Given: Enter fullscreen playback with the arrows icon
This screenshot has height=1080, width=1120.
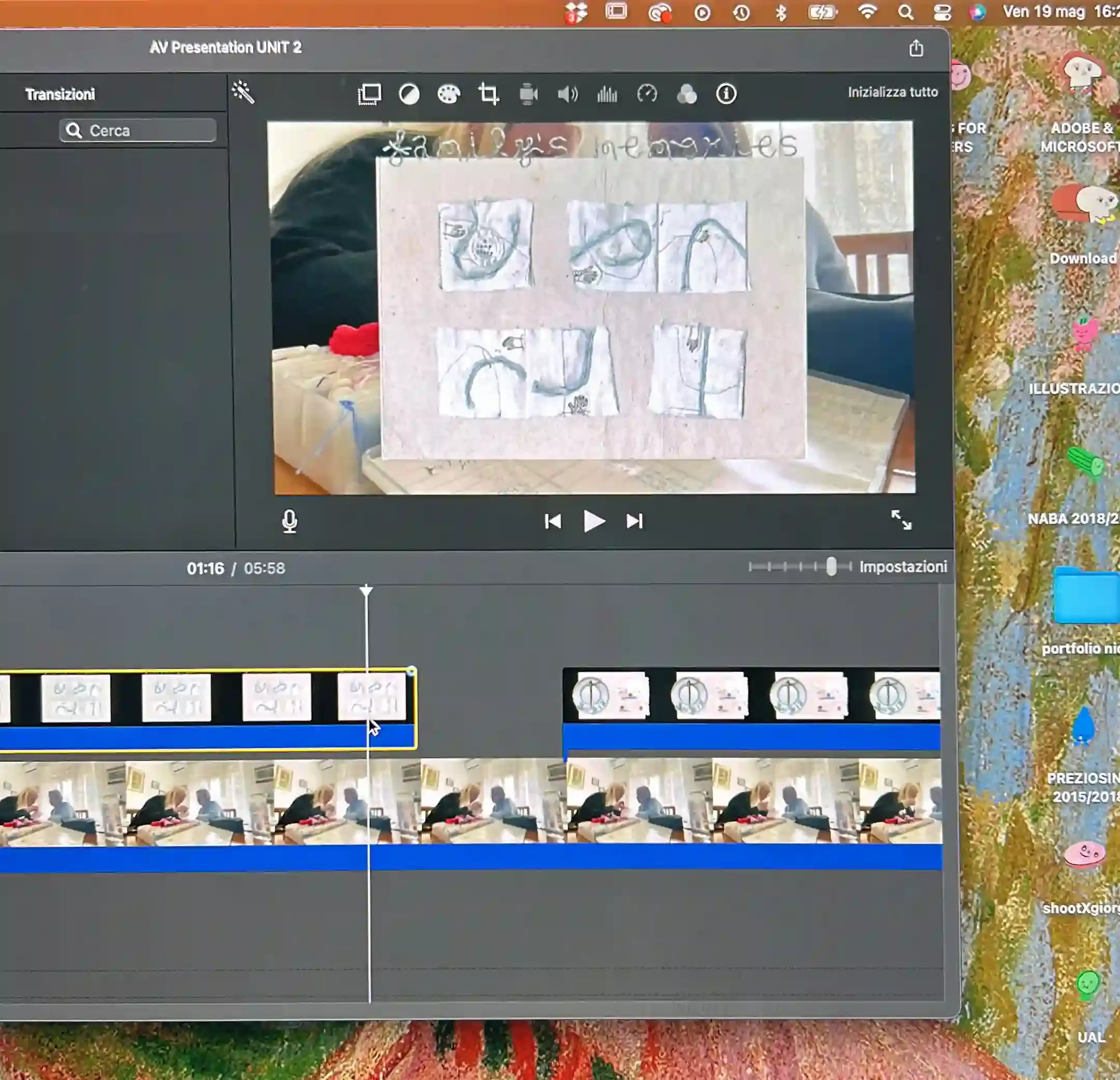Looking at the screenshot, I should pos(901,520).
